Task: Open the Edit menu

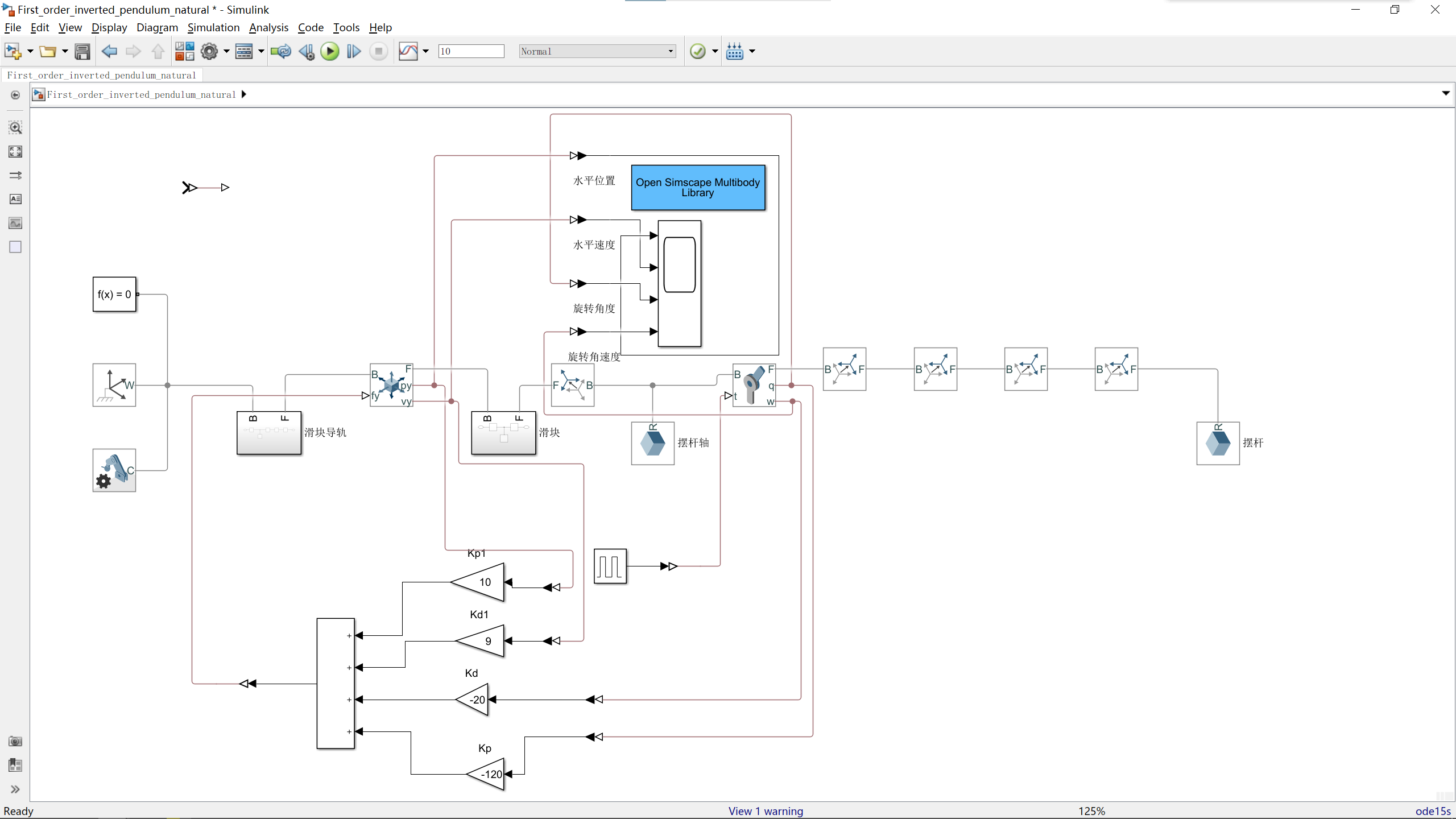Action: point(40,27)
